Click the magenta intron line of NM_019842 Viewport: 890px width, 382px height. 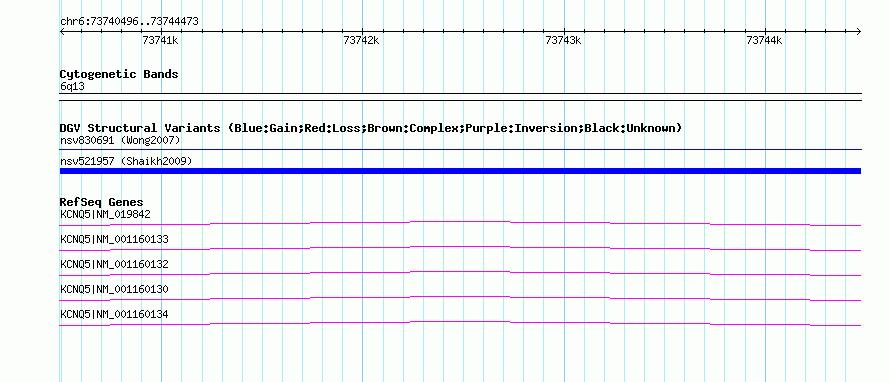(x=460, y=221)
